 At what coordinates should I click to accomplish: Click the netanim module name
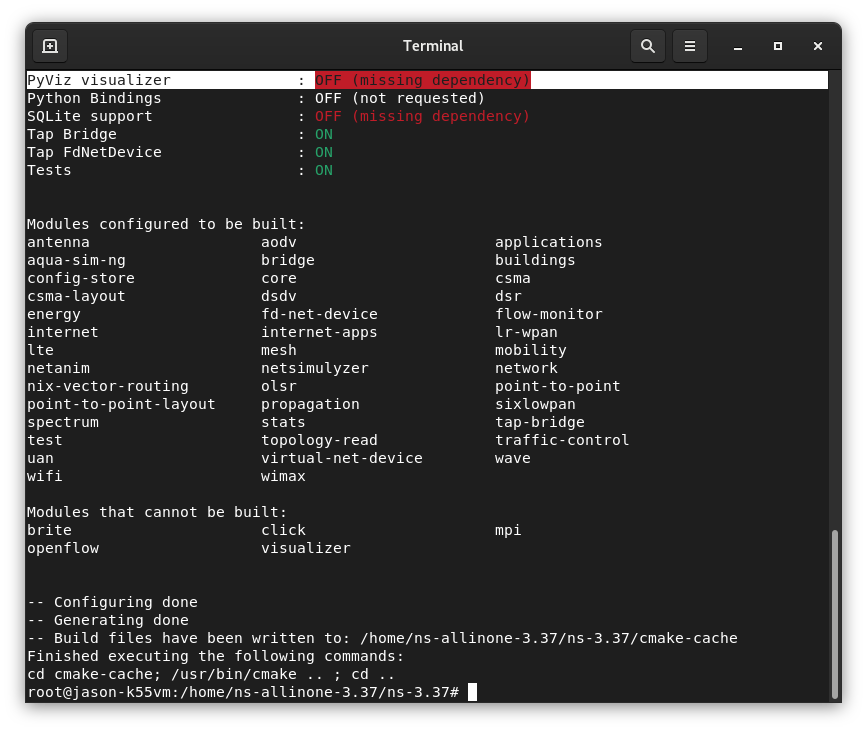coord(58,368)
